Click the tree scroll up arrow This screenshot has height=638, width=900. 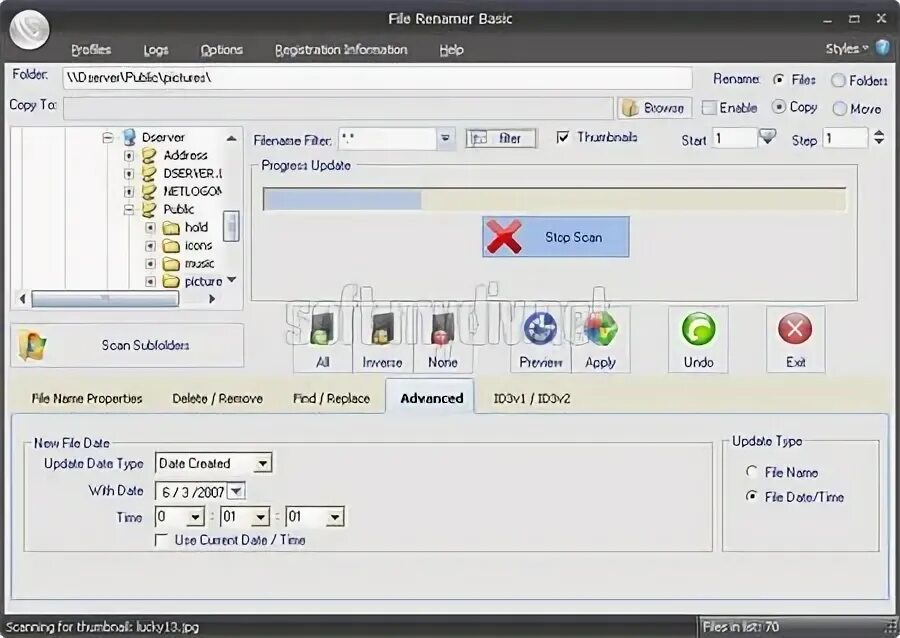[x=231, y=138]
